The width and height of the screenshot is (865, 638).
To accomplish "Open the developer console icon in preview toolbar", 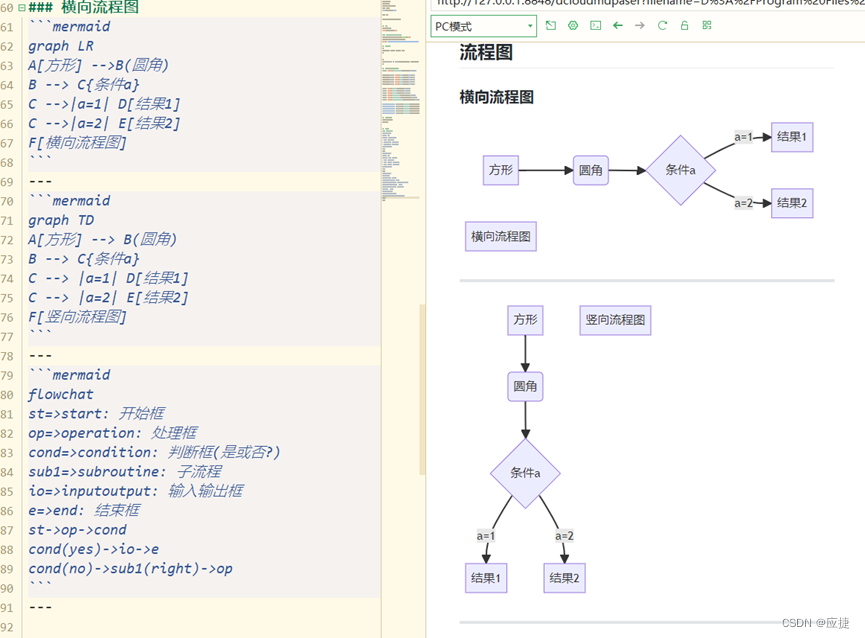I will [x=595, y=25].
